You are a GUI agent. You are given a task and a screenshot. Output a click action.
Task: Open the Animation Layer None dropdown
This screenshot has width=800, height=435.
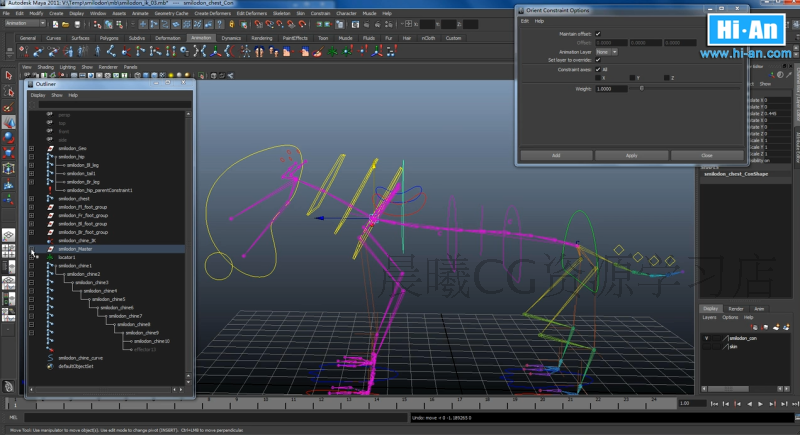pyautogui.click(x=607, y=52)
